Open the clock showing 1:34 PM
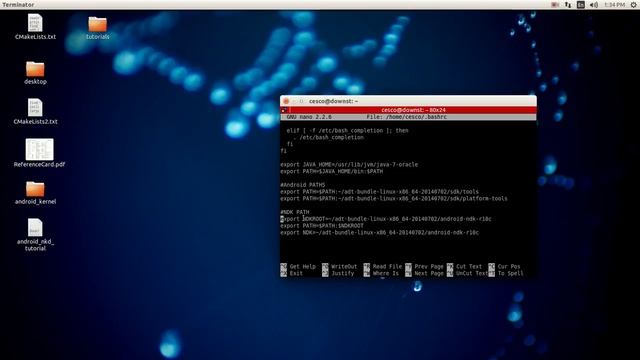Image resolution: width=640 pixels, height=360 pixels. [614, 5]
